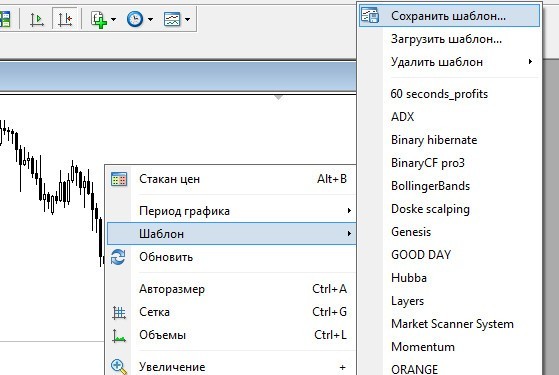Apply the BollingerBands template
The width and height of the screenshot is (559, 375).
click(x=430, y=186)
